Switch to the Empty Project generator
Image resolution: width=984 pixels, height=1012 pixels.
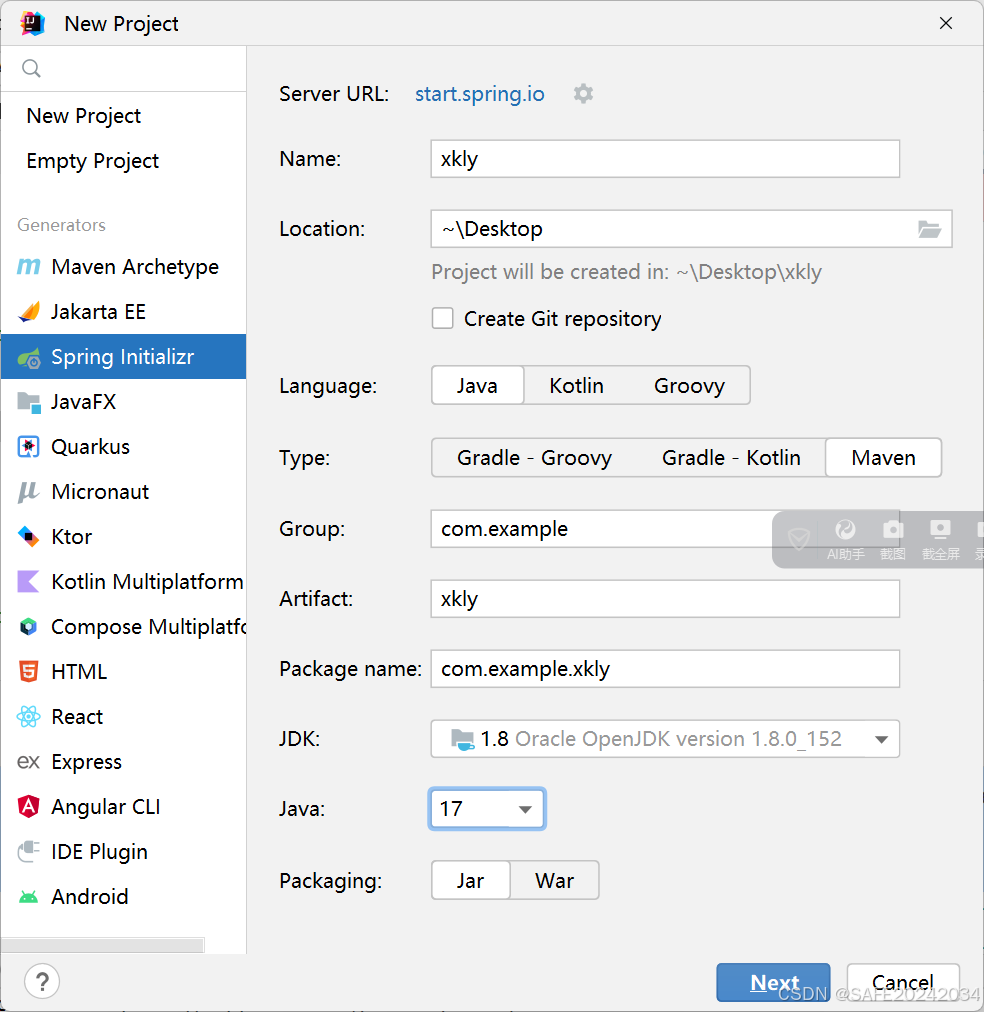pos(92,161)
